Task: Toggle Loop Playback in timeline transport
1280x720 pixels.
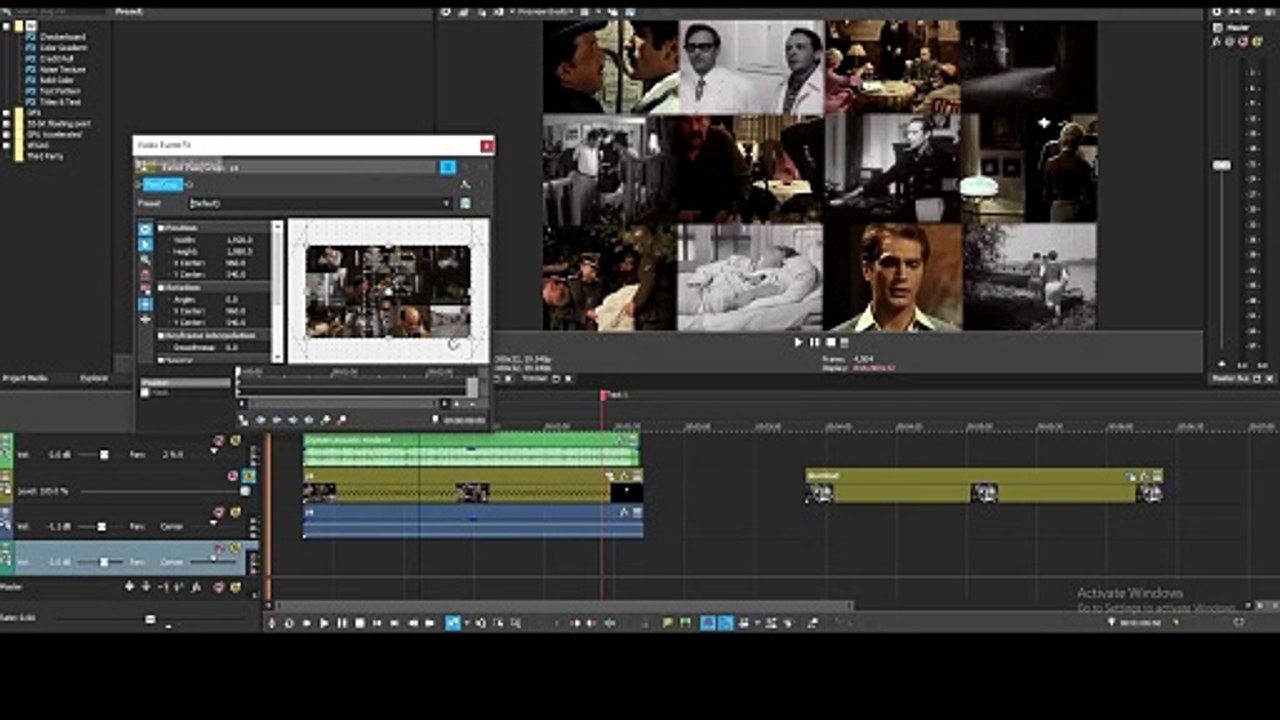Action: 289,623
